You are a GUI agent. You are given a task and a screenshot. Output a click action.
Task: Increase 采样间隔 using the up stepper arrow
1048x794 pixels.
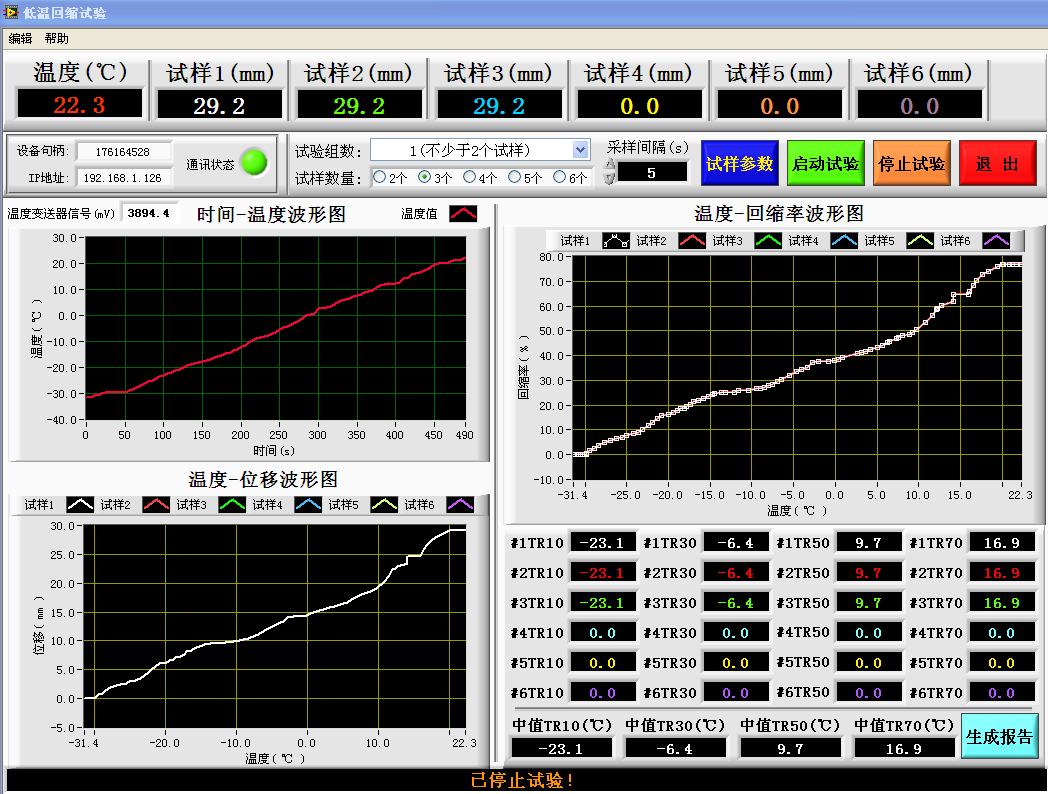609,165
